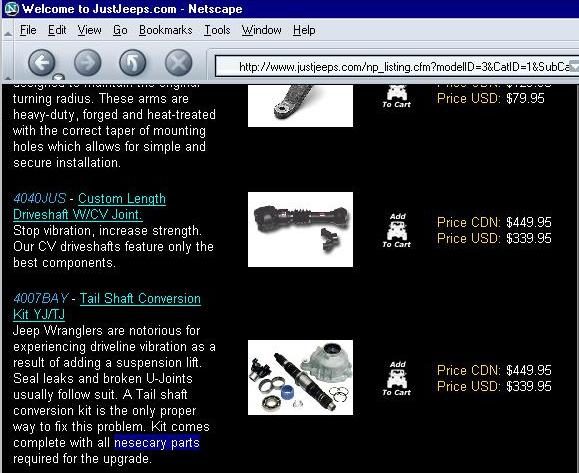
Task: Open the Back button history dropdown arrow
Action: click(58, 77)
